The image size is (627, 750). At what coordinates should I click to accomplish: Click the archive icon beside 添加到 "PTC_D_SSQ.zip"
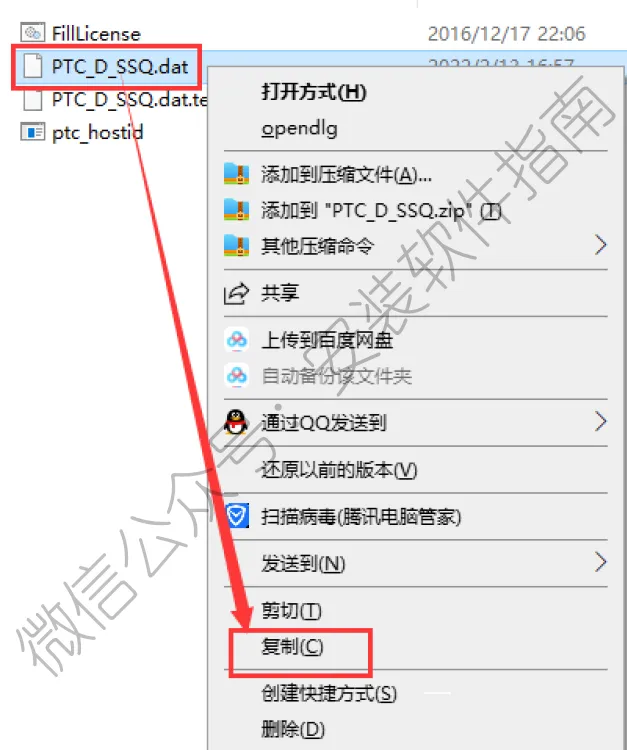[236, 210]
